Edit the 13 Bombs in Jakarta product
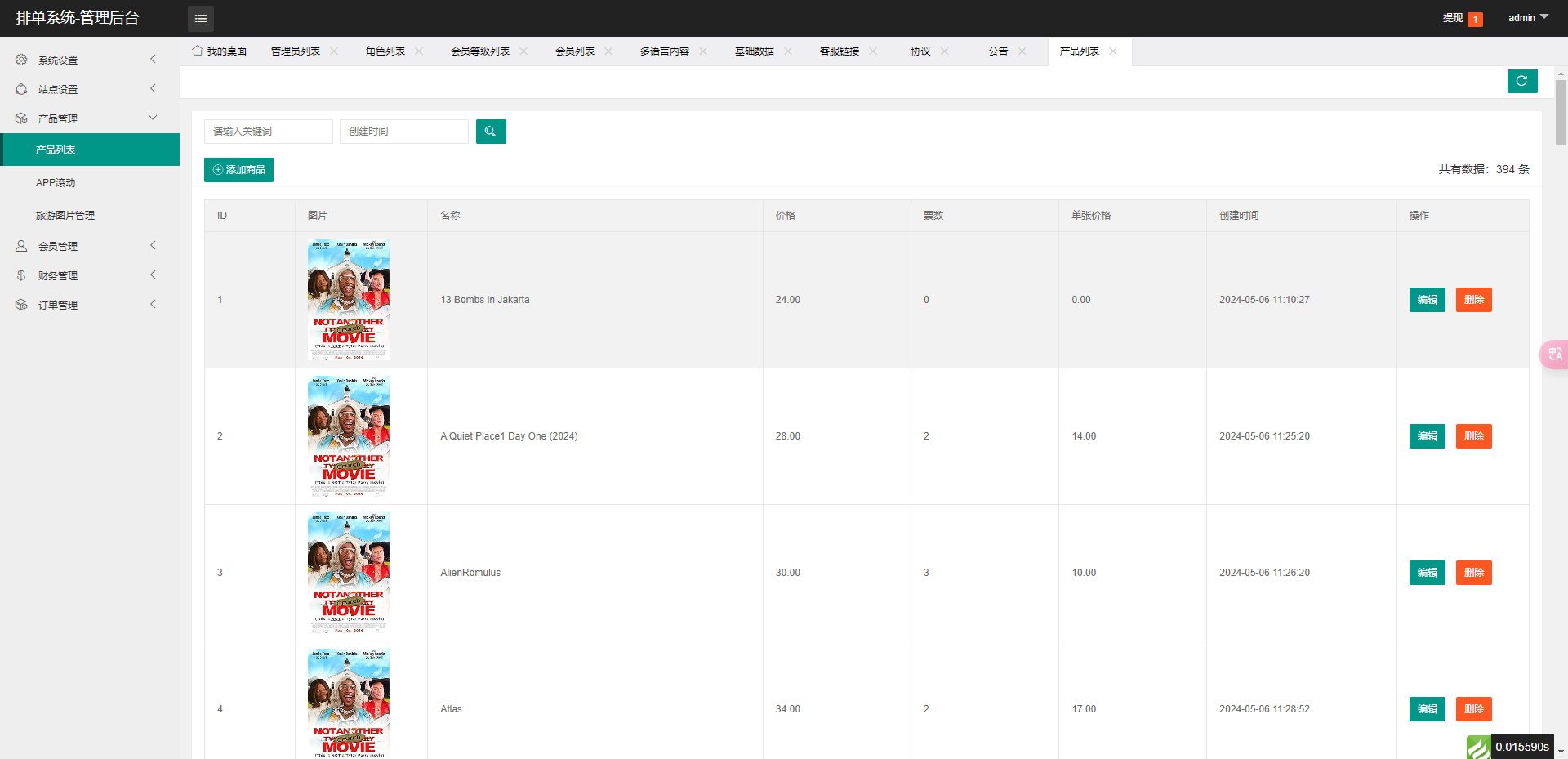Image resolution: width=1568 pixels, height=759 pixels. 1427,300
